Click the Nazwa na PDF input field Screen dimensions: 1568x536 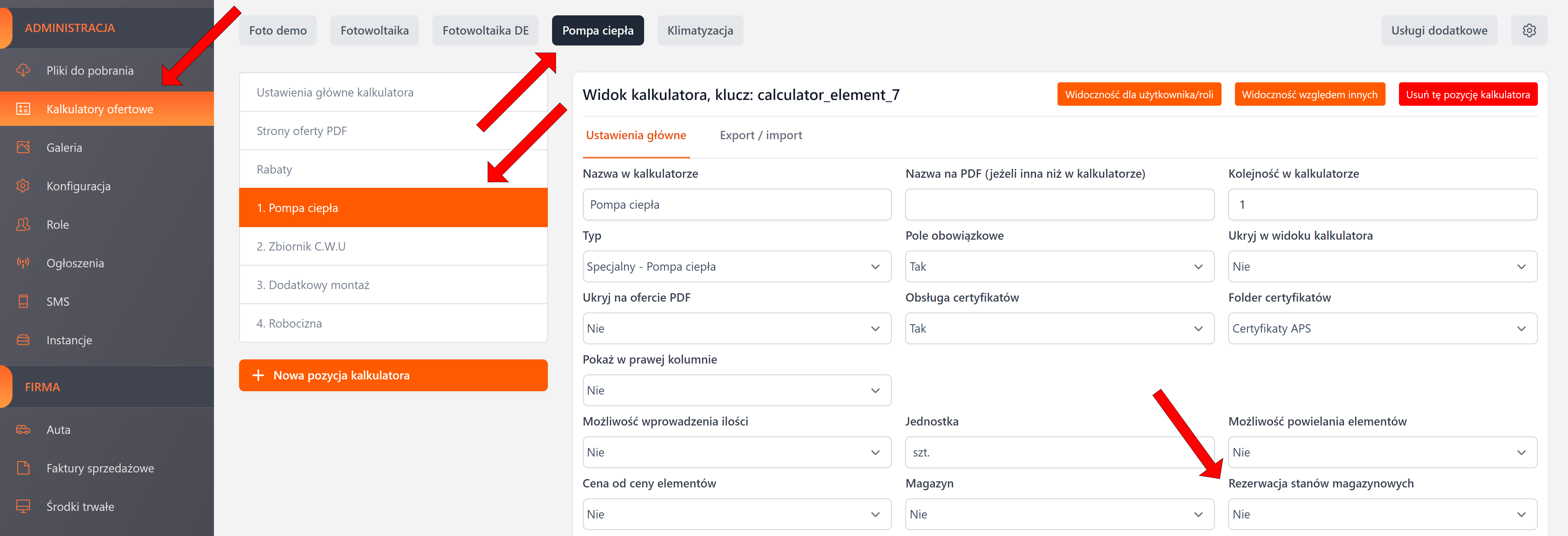pos(1059,205)
